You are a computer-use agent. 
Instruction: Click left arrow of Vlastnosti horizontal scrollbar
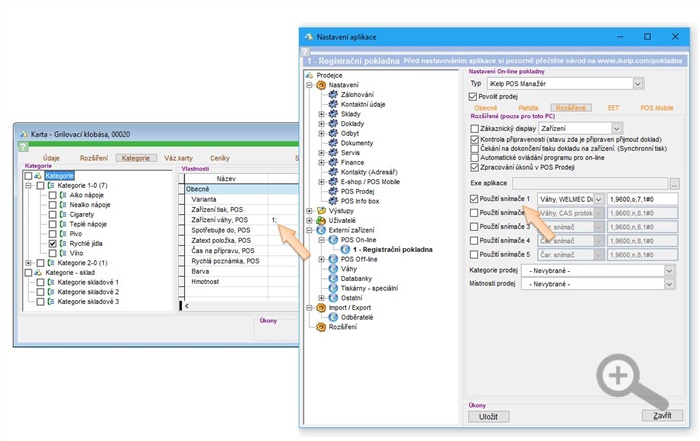[187, 306]
